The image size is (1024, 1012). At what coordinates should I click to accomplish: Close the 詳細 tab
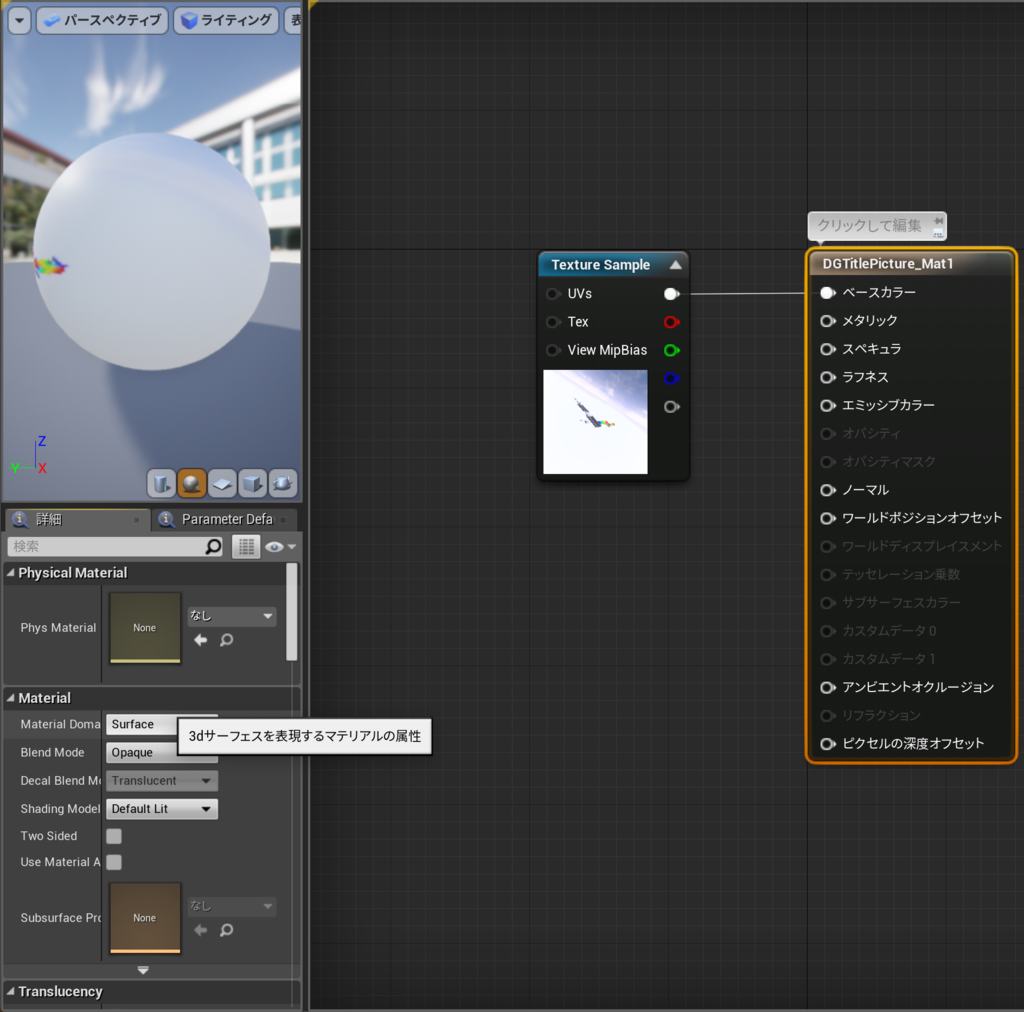pos(136,520)
